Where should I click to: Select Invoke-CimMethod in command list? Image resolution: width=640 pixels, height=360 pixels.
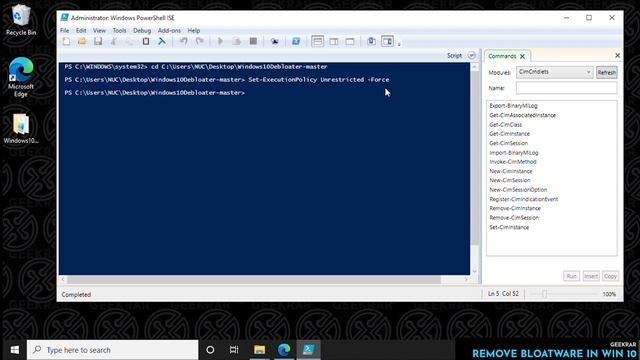coord(513,162)
